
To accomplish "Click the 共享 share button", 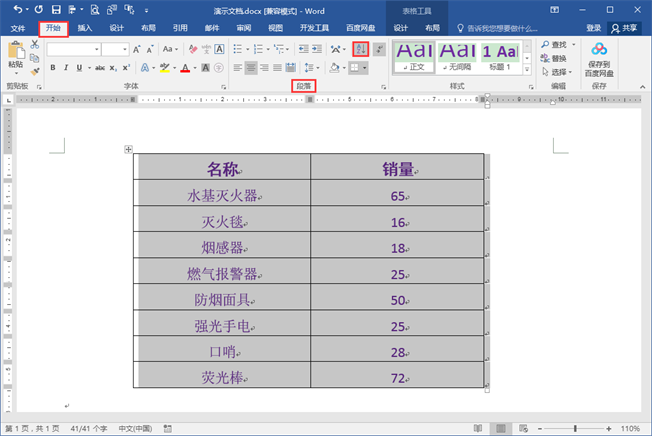I will click(x=623, y=28).
